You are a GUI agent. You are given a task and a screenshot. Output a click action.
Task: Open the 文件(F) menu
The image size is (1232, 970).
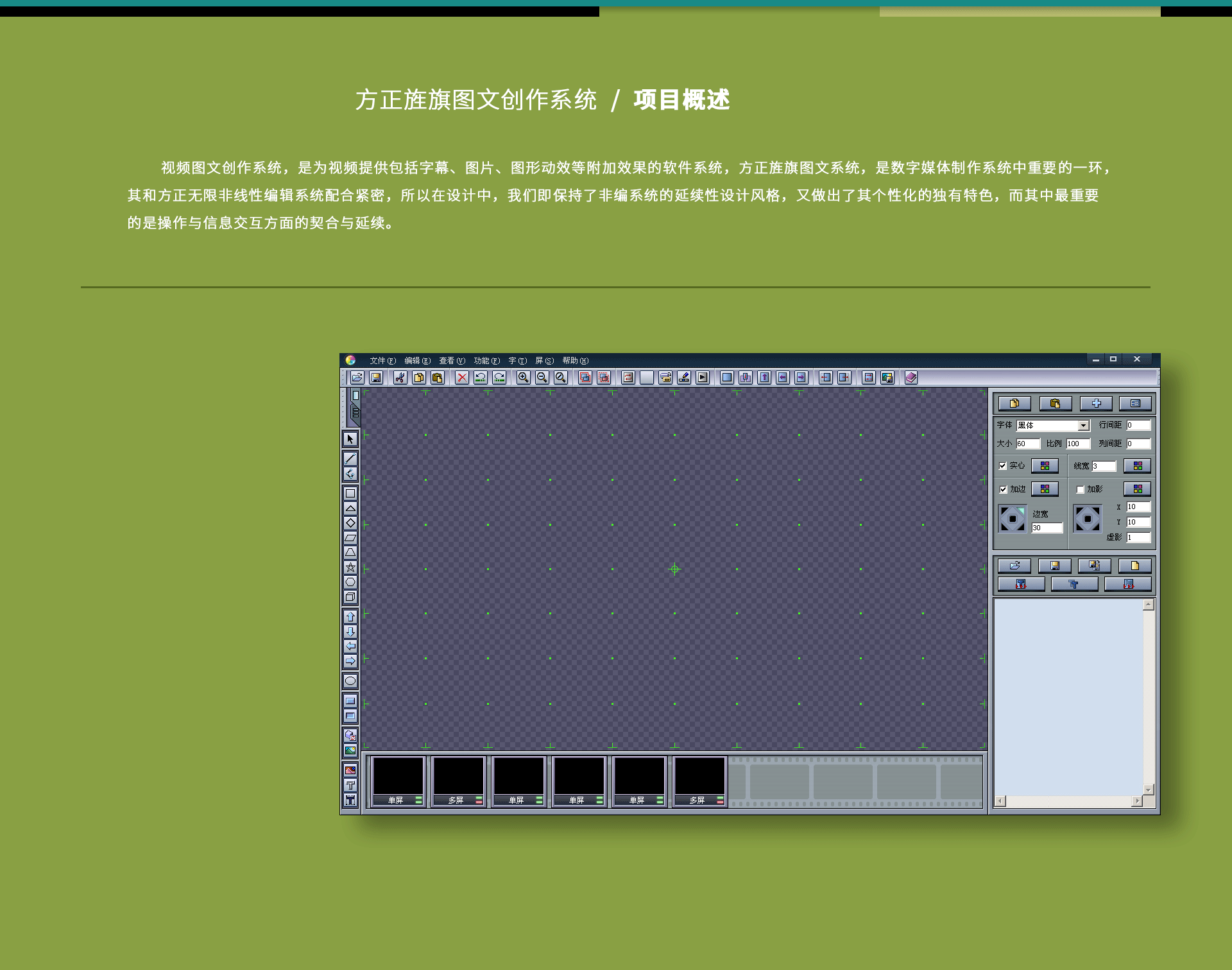point(382,360)
